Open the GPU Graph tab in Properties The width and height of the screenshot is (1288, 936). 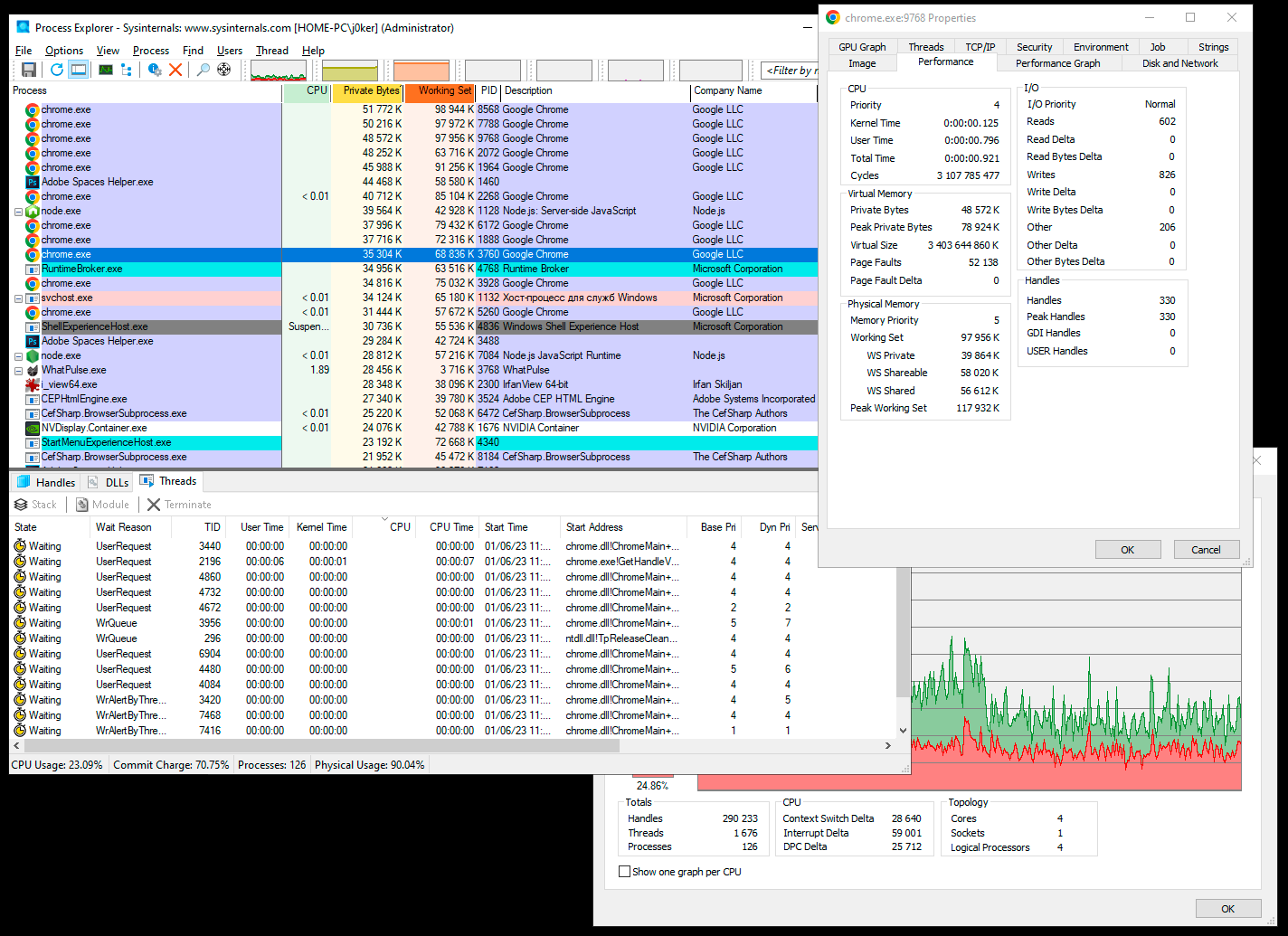tap(862, 47)
